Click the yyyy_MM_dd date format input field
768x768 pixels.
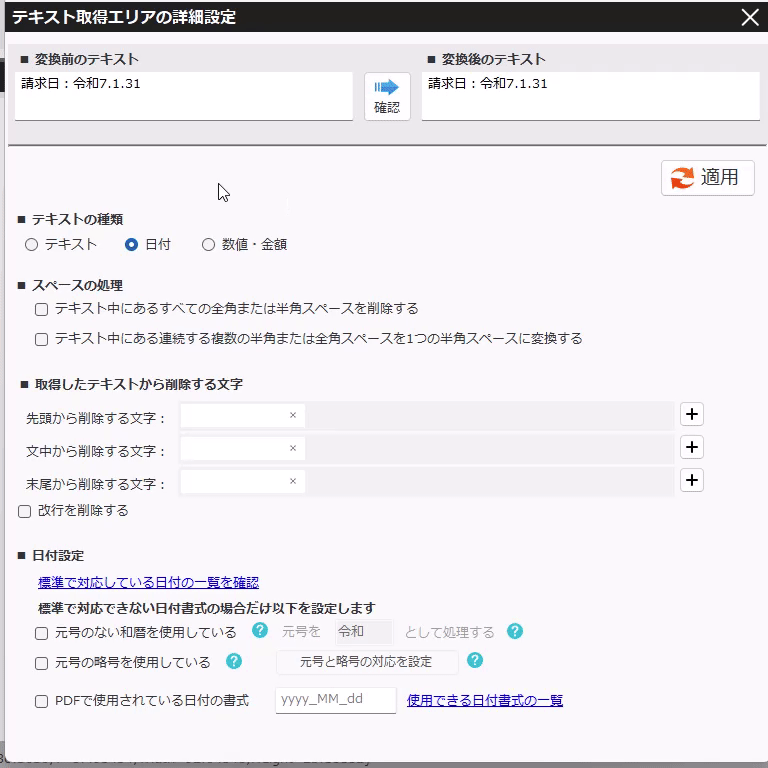pyautogui.click(x=335, y=700)
